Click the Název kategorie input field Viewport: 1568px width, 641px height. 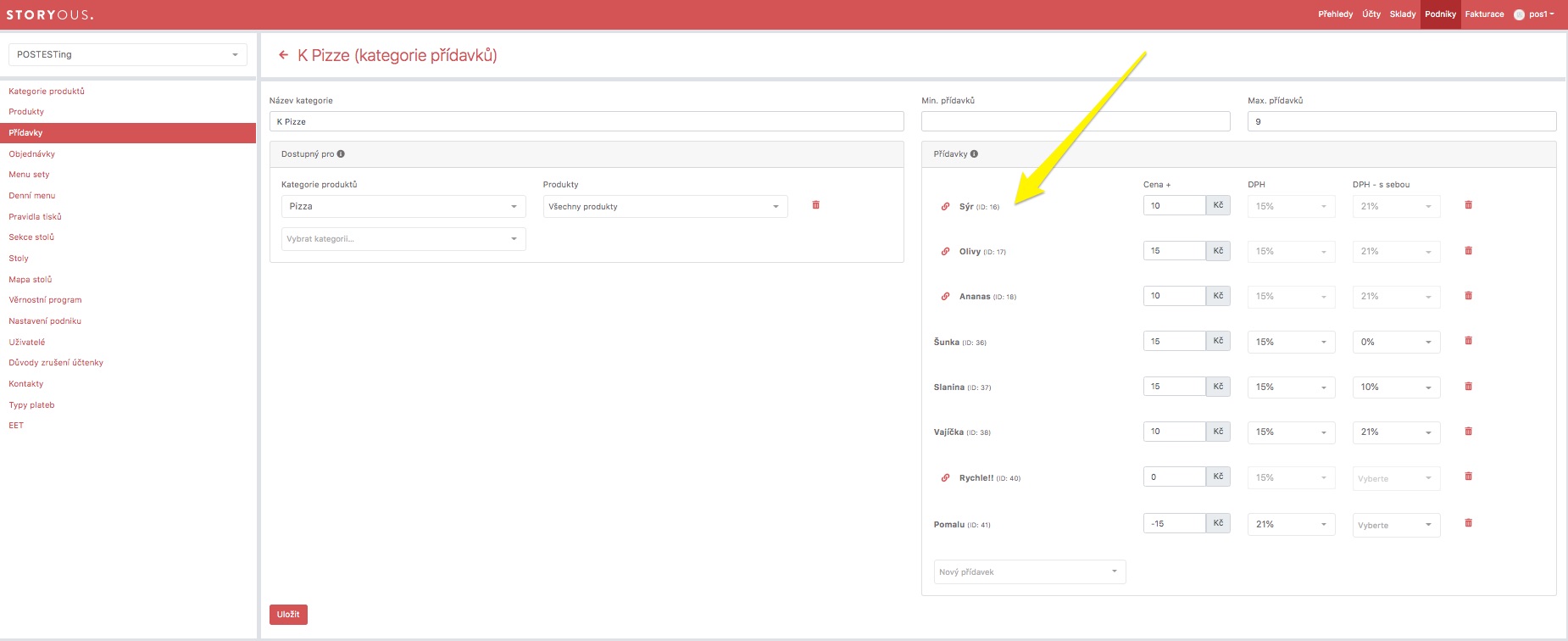pos(587,121)
